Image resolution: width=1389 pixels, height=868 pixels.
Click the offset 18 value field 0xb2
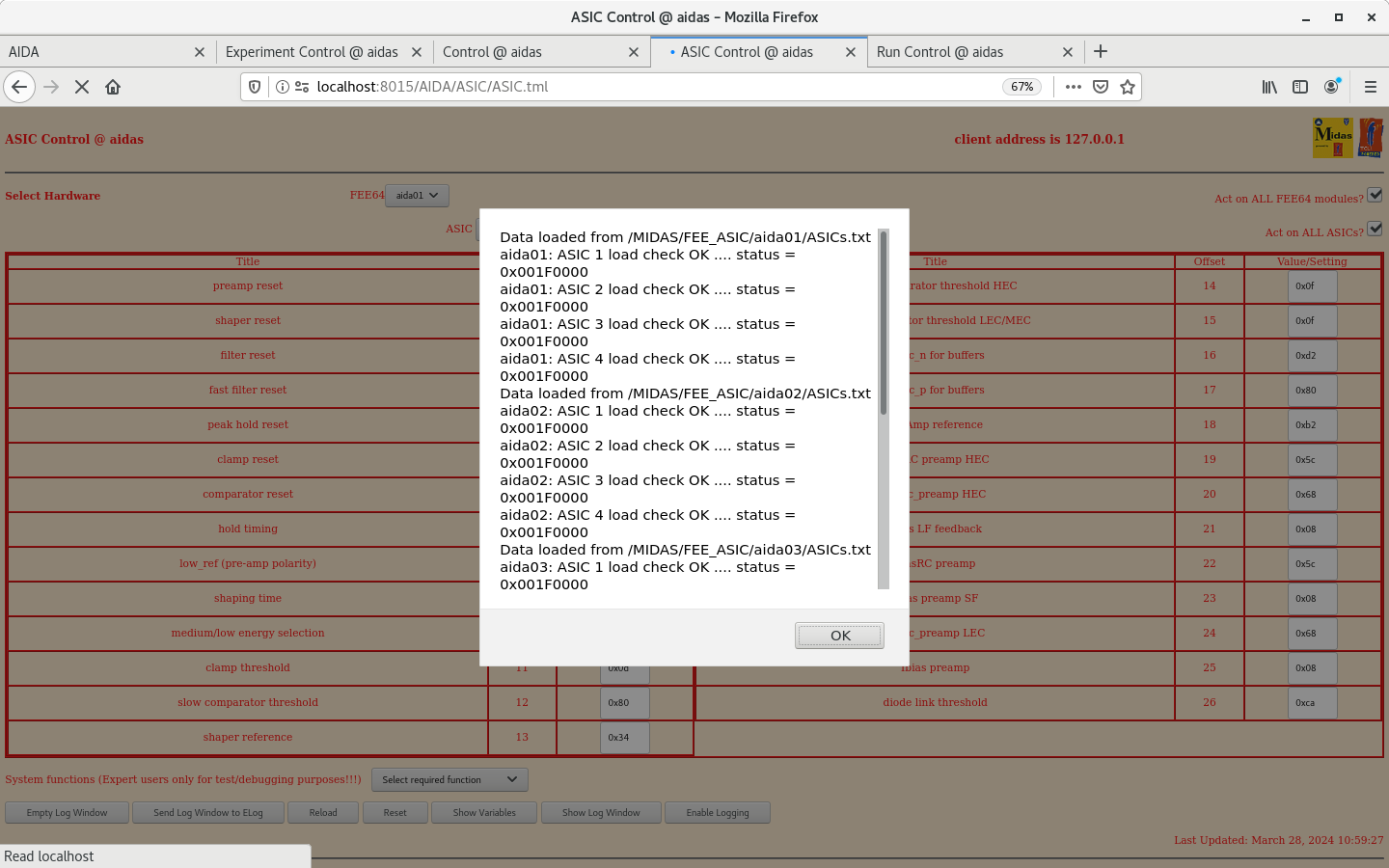[x=1313, y=425]
